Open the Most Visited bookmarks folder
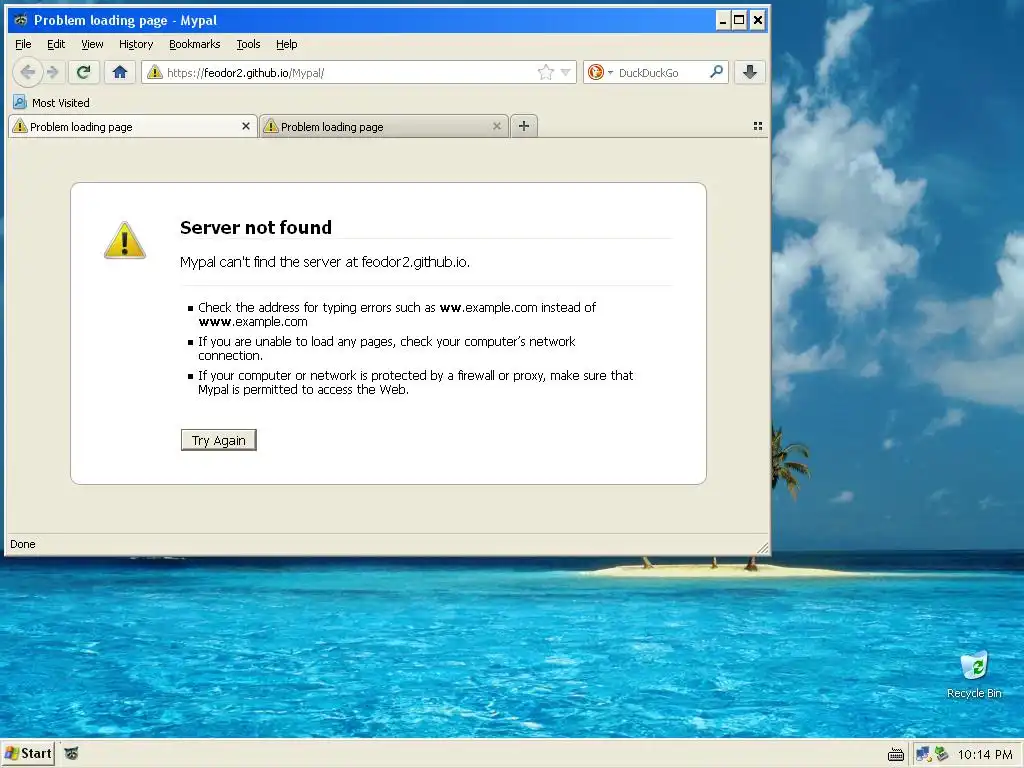 tap(52, 103)
